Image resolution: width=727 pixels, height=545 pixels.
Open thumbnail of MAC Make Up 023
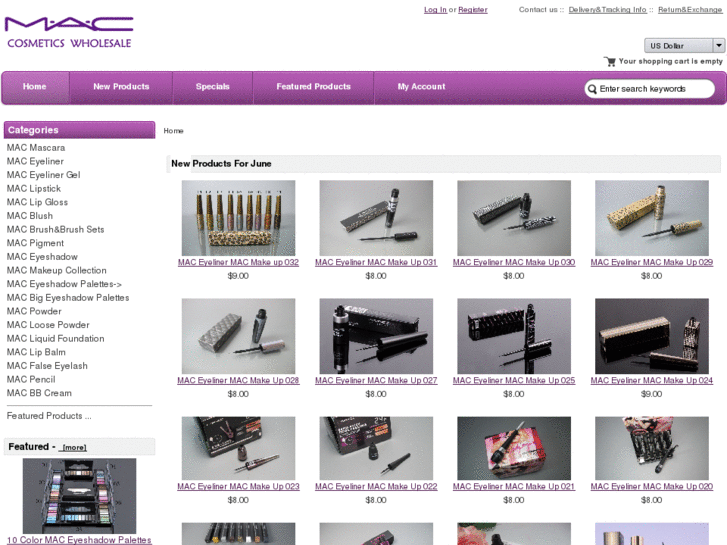(238, 448)
